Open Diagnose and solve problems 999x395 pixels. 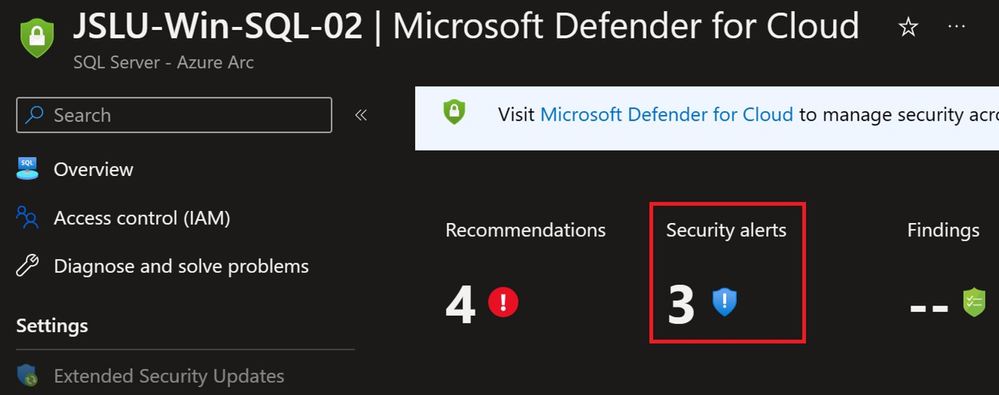coord(182,266)
